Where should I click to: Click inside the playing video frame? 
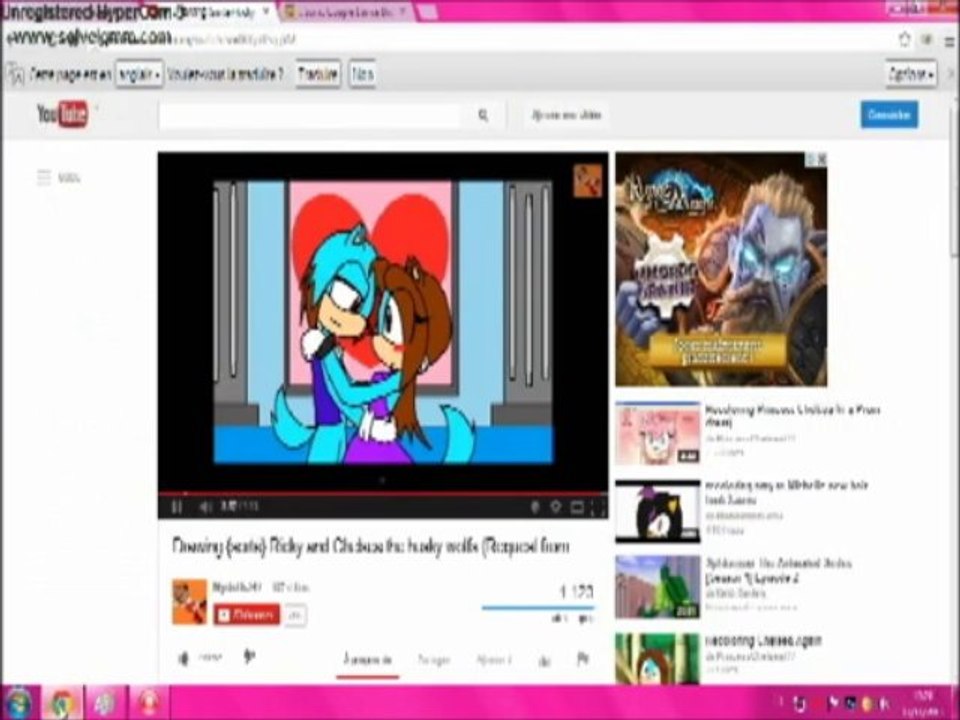pos(383,321)
